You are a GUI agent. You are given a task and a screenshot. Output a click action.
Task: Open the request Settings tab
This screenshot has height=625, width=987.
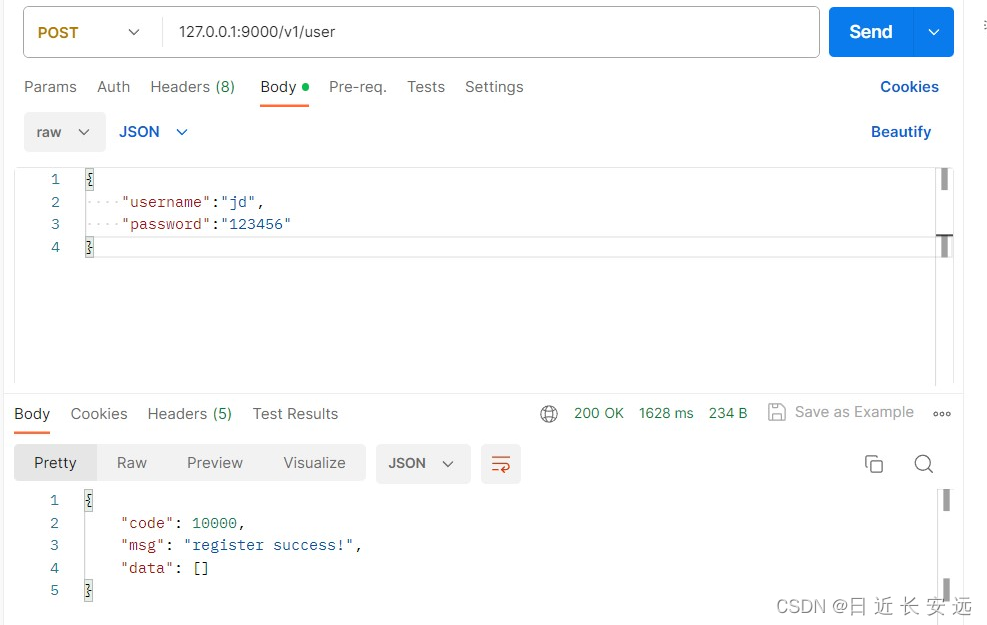(x=494, y=87)
